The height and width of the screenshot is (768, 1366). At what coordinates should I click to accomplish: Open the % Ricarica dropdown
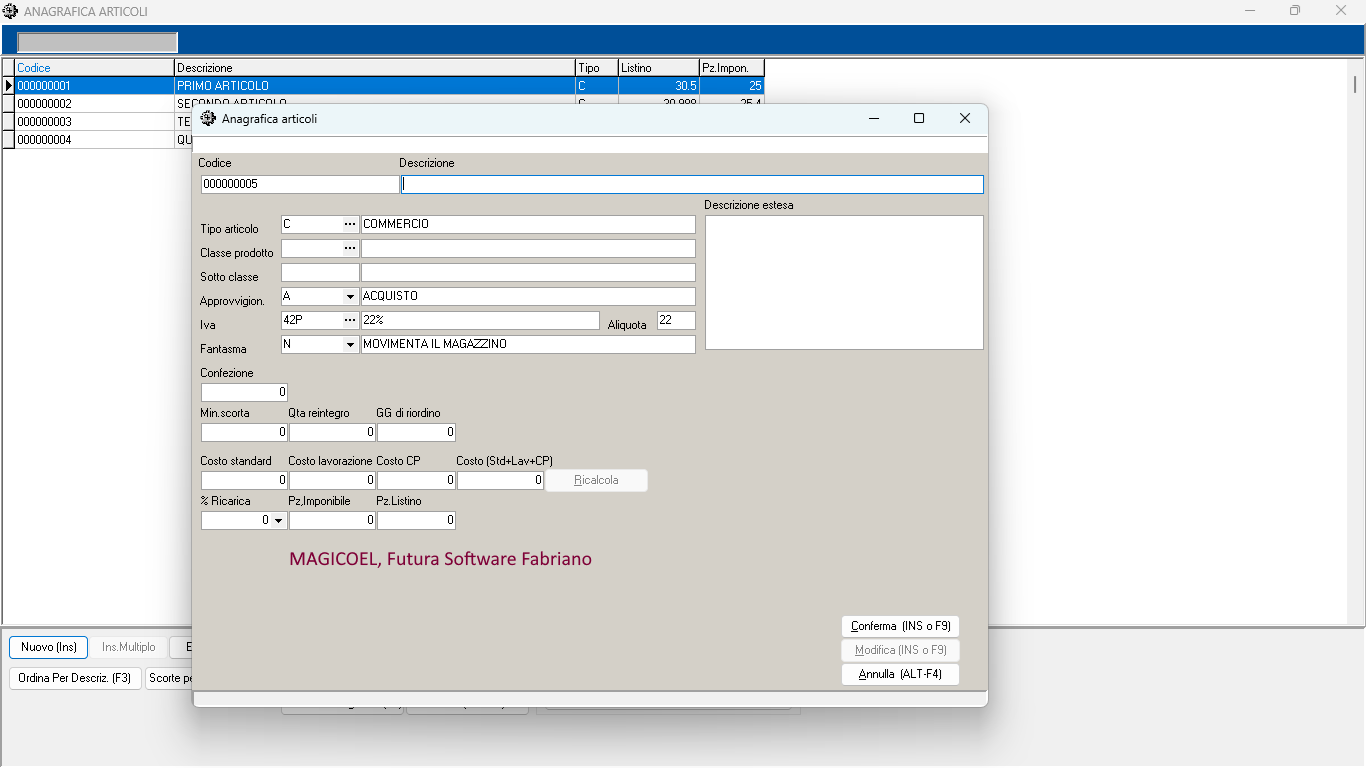coord(278,520)
